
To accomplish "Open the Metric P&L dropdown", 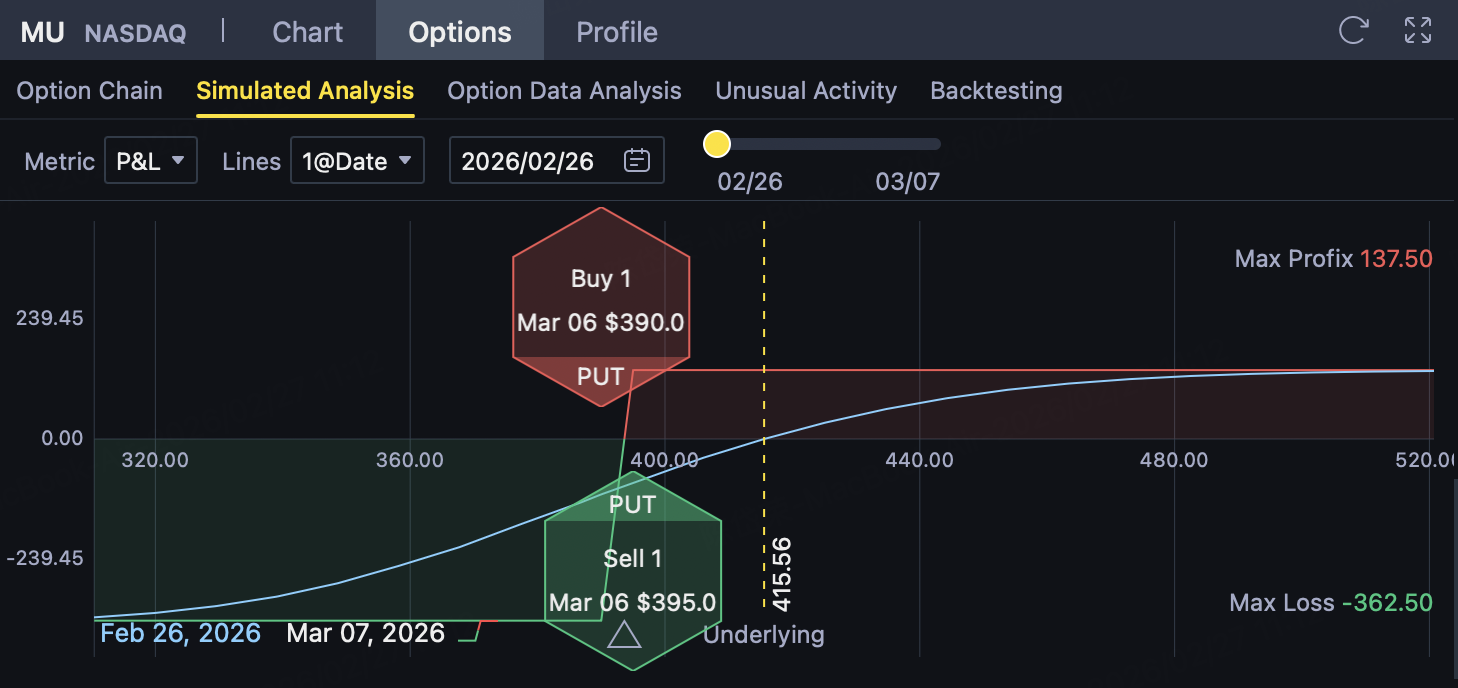I will pyautogui.click(x=151, y=160).
